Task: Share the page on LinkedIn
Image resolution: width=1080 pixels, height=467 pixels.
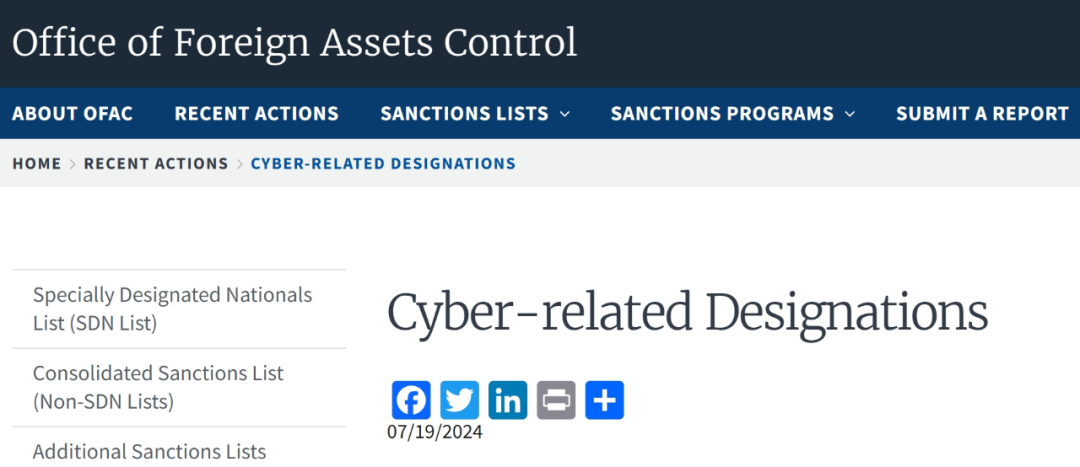Action: click(x=508, y=400)
